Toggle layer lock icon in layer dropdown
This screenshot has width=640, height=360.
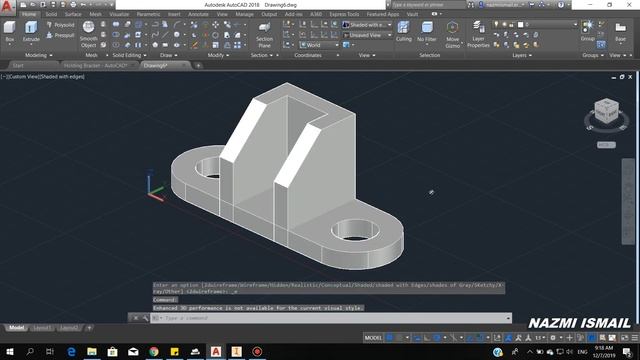pyautogui.click(x=512, y=24)
